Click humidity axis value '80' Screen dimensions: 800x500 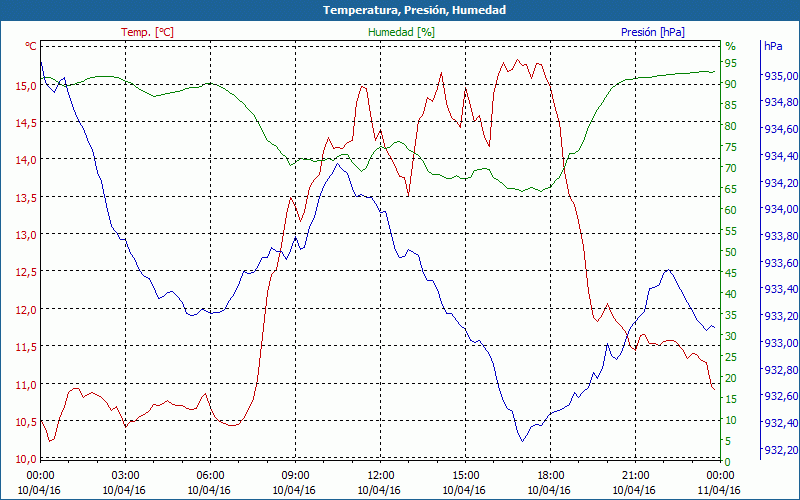[731, 126]
